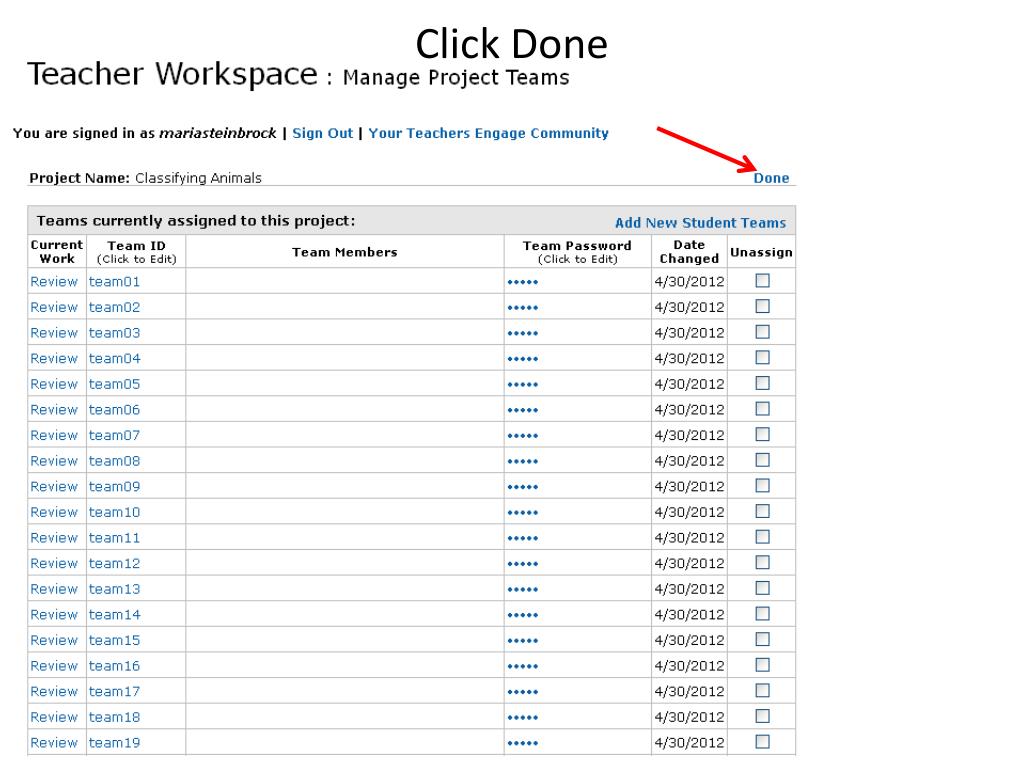
Task: Sign Out of the teacher account
Action: pyautogui.click(x=323, y=133)
